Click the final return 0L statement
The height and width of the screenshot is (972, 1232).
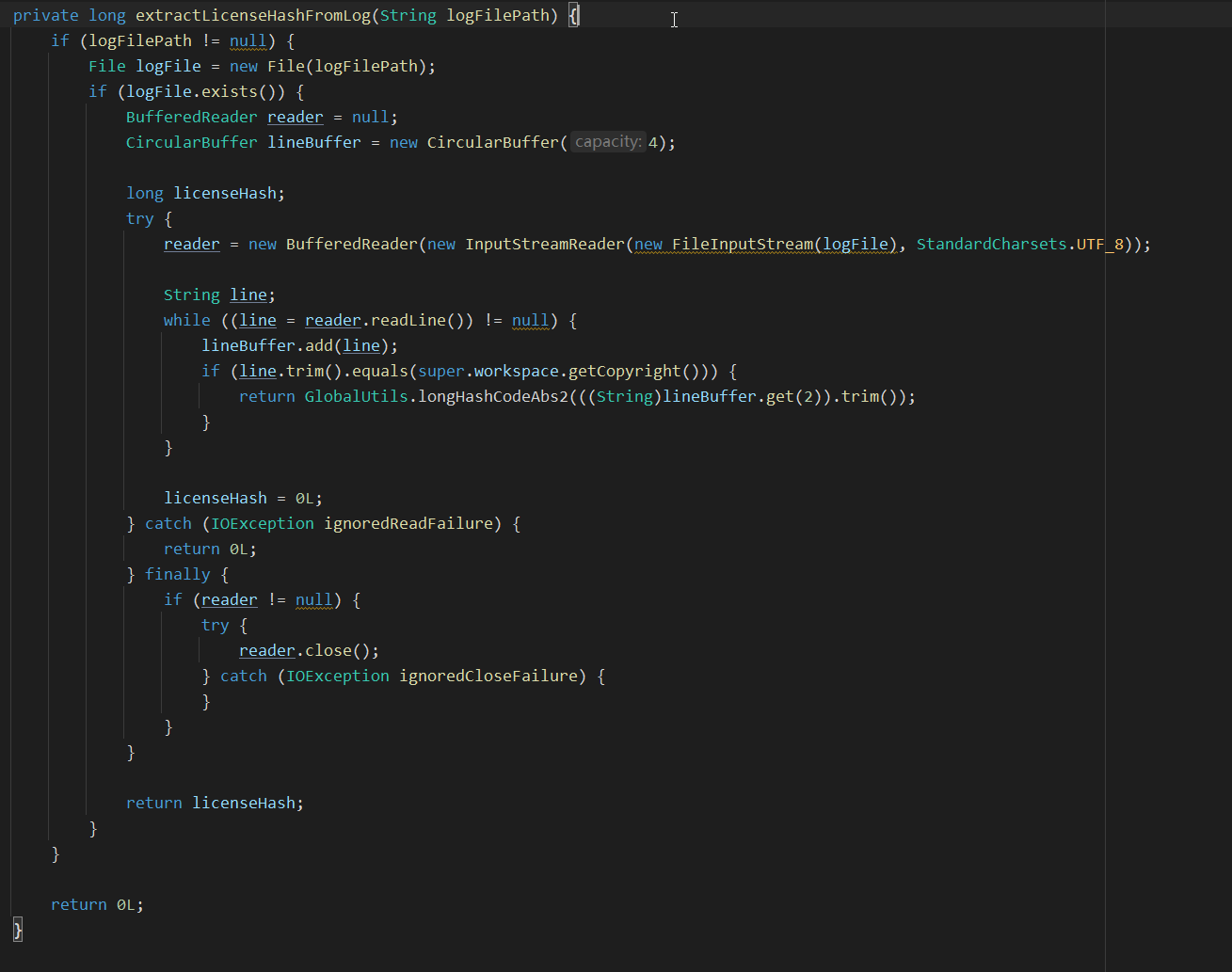(98, 904)
